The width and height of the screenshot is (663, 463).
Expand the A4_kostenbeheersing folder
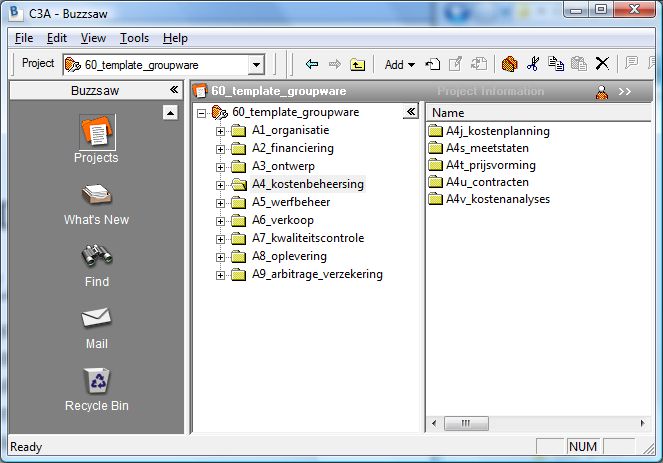[220, 185]
